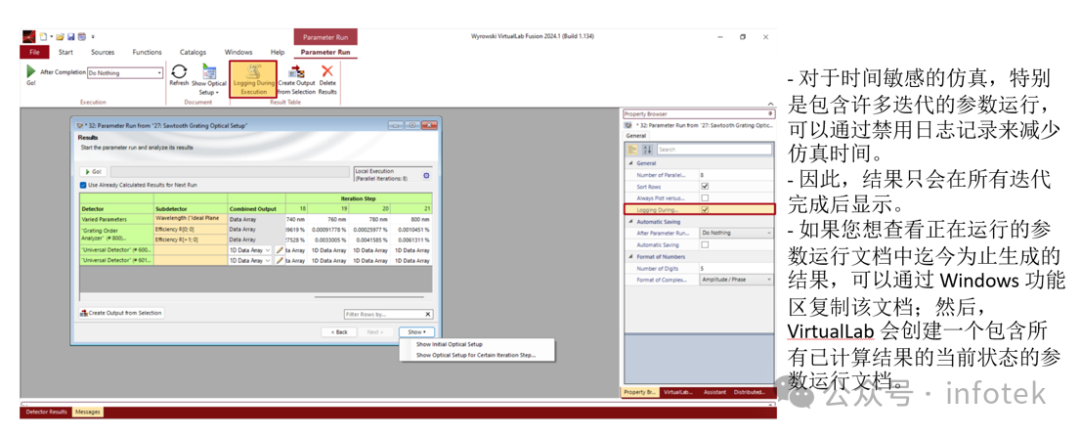
Task: Click the Delete Results red X icon
Action: [x=327, y=70]
